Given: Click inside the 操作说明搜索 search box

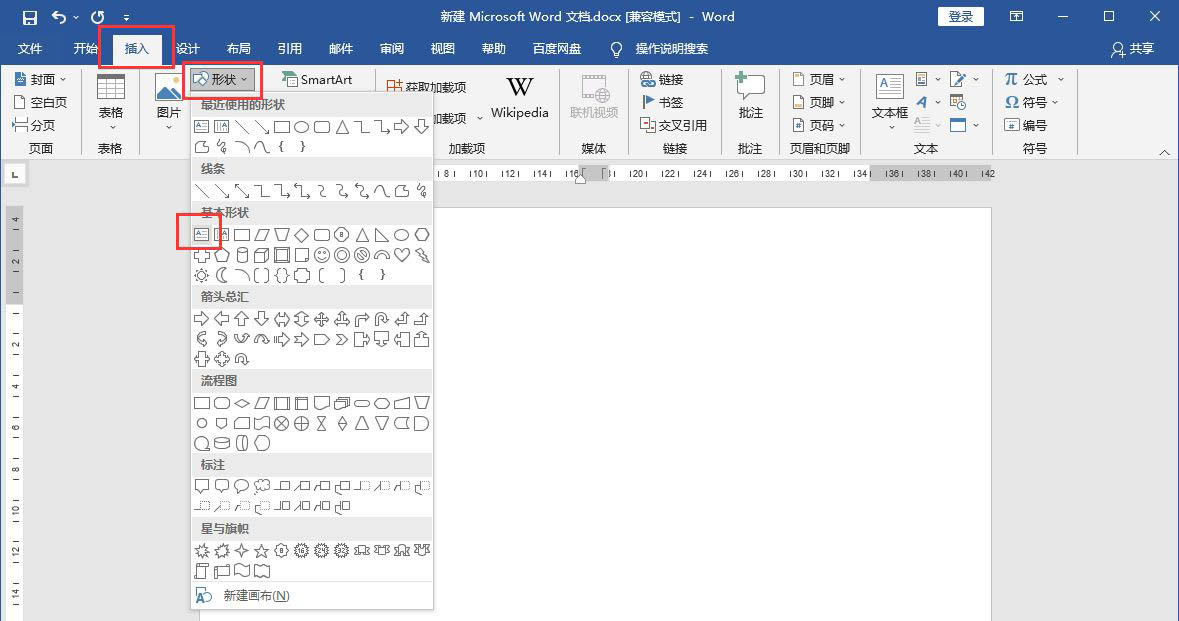Looking at the screenshot, I should pos(670,48).
